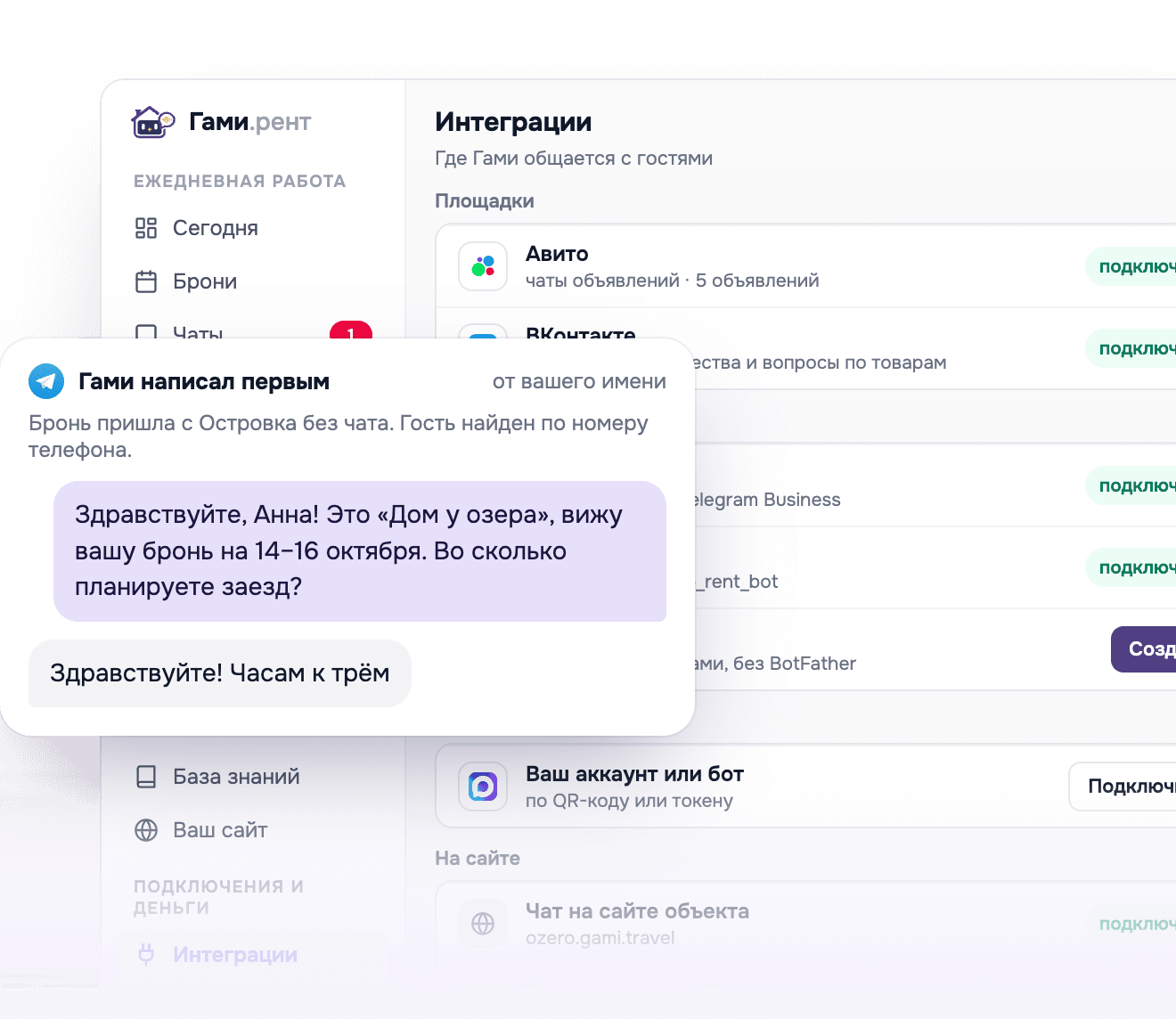Click 'от вашего имени' label in popup

(x=579, y=381)
